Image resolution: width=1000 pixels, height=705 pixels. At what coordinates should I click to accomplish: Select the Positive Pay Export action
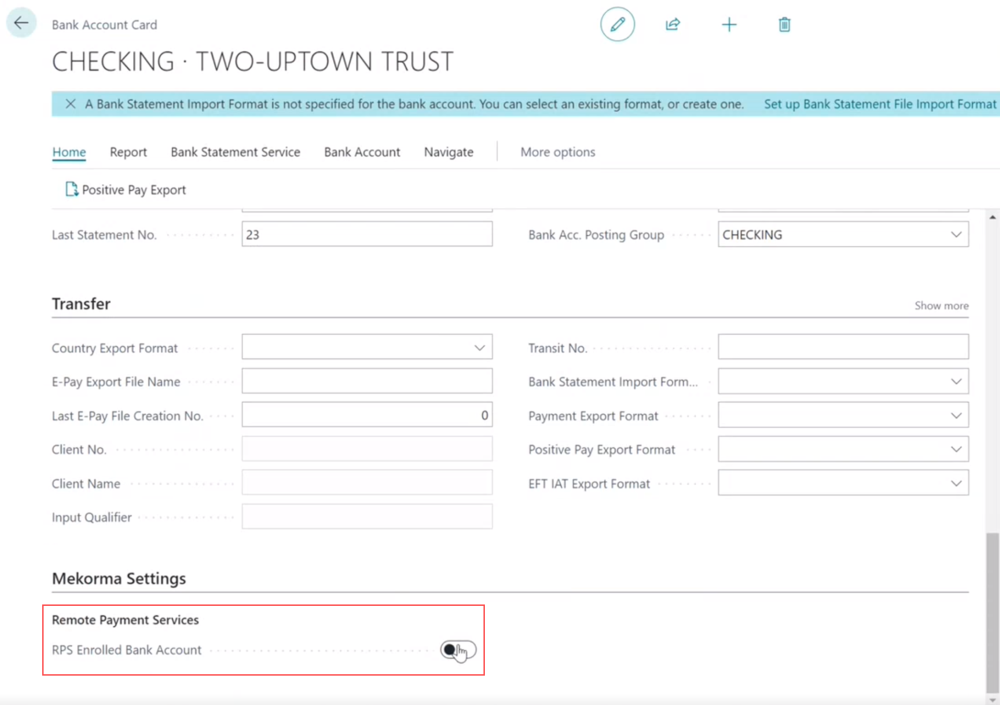coord(125,189)
